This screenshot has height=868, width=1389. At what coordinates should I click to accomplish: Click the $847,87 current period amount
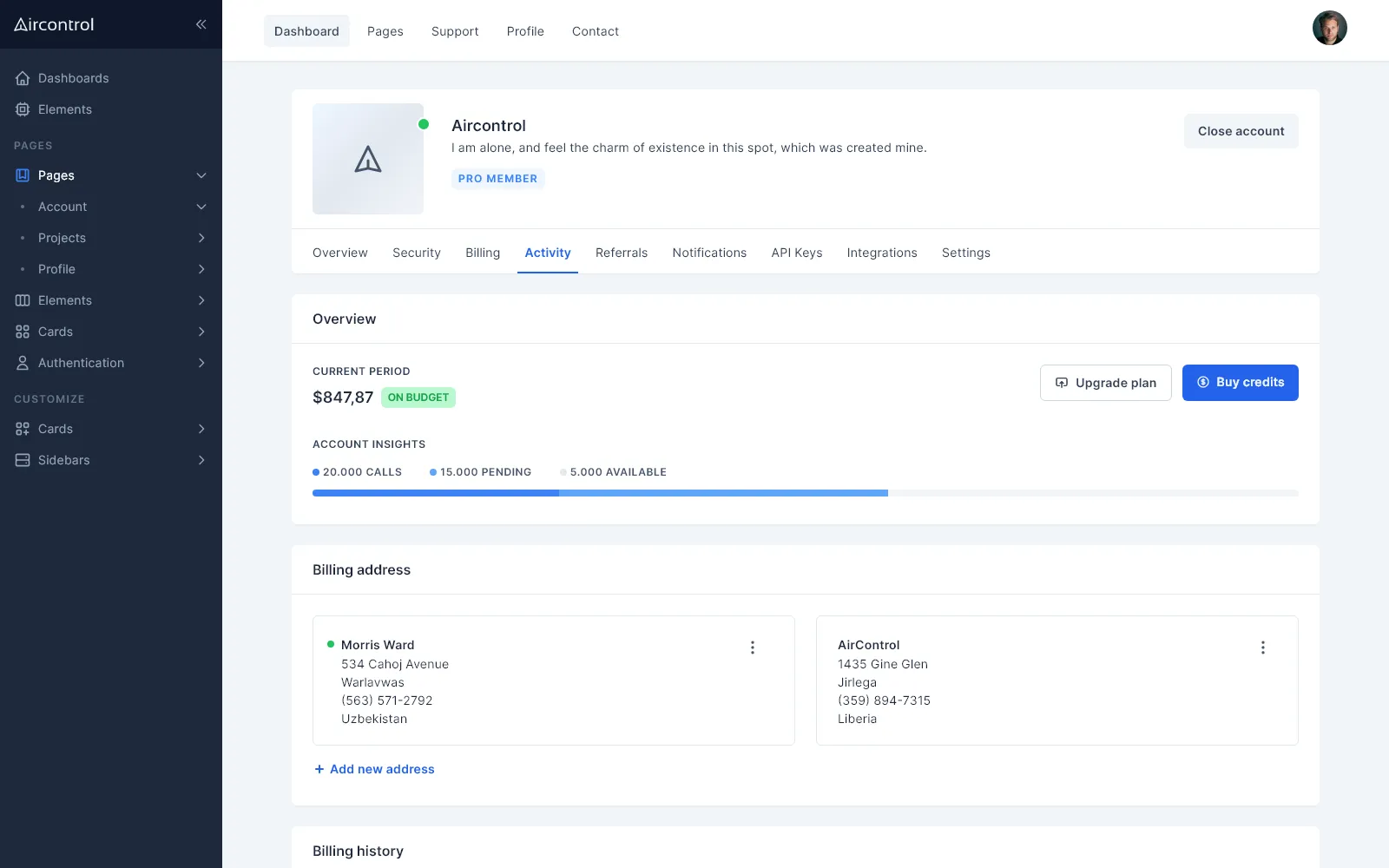343,398
